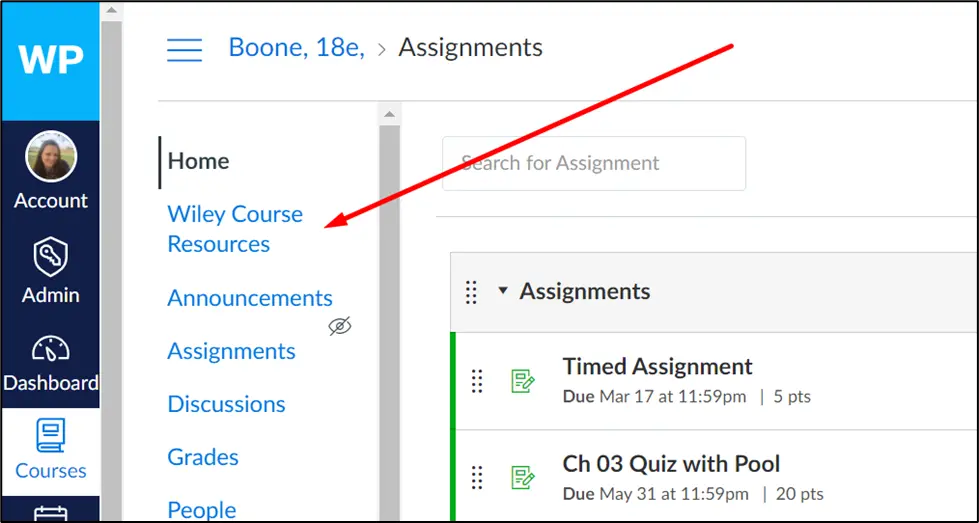Go to the Dashboard speedometer icon
Image resolution: width=979 pixels, height=523 pixels.
coord(50,348)
